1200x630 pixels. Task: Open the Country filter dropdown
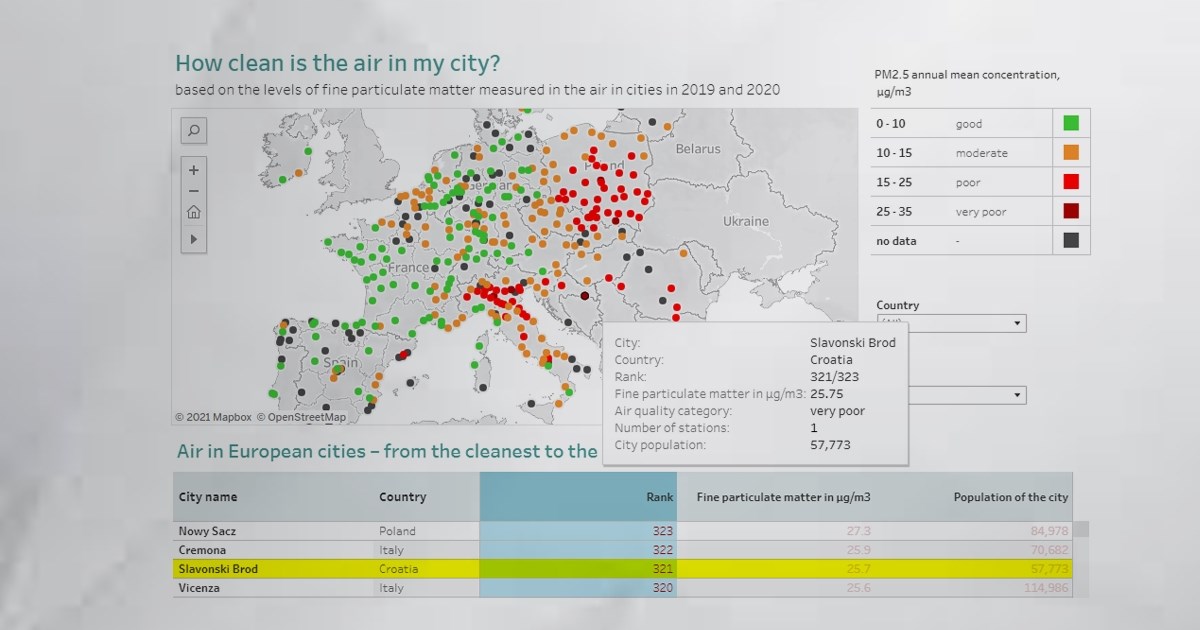click(x=1017, y=324)
